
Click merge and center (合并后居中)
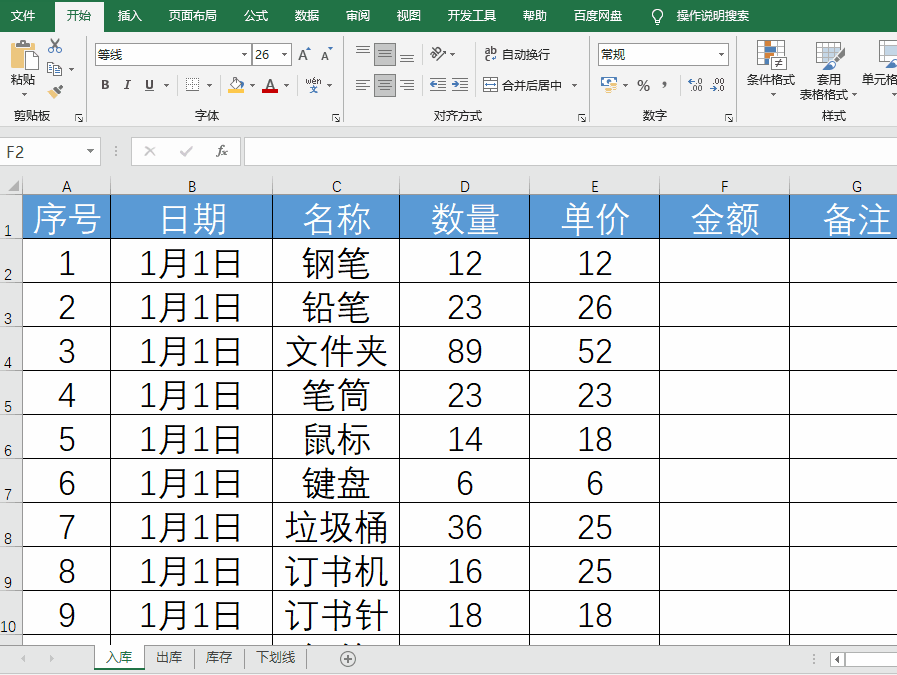click(x=522, y=85)
